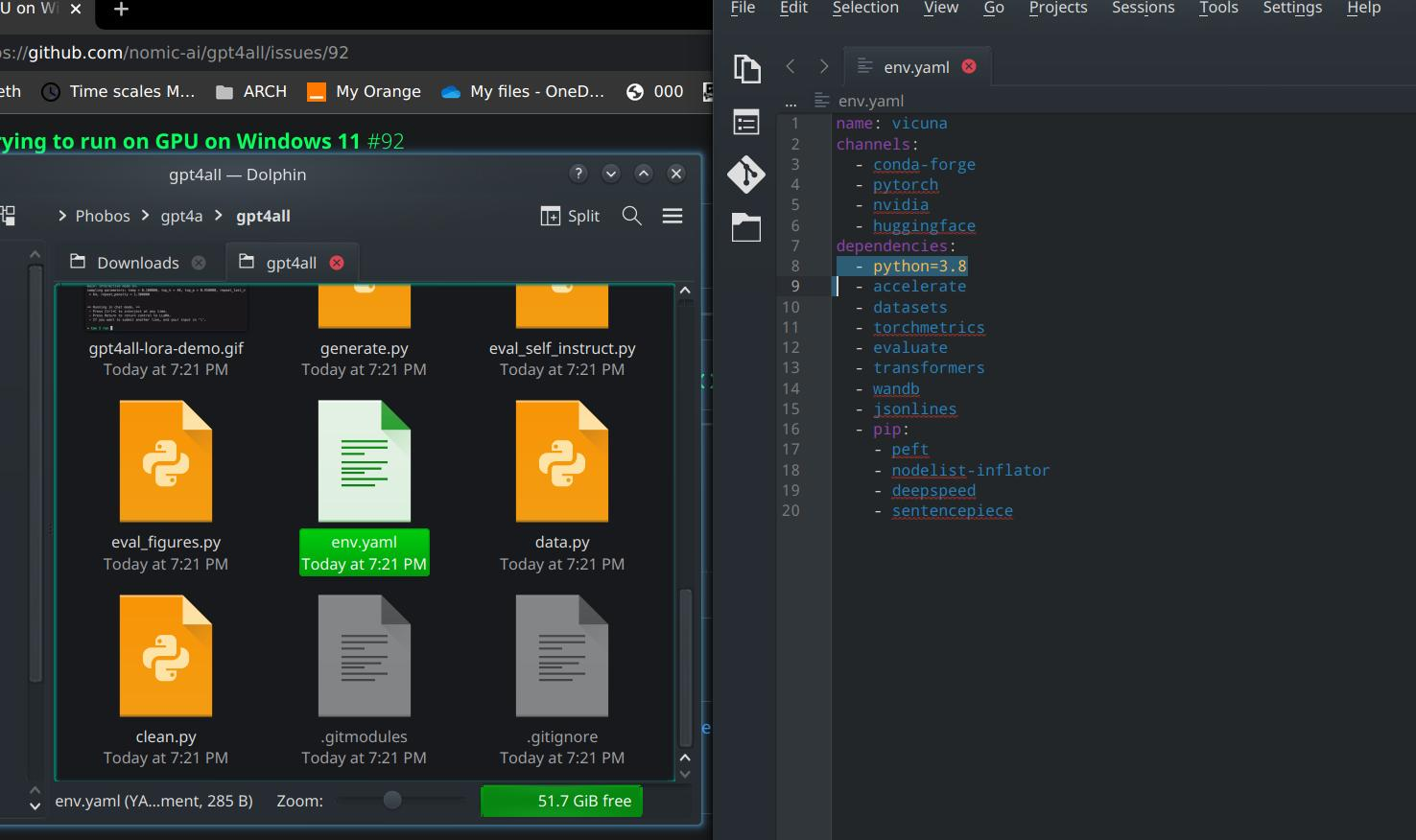Open the Documents list panel in Kate
This screenshot has width=1416, height=840.
[746, 68]
